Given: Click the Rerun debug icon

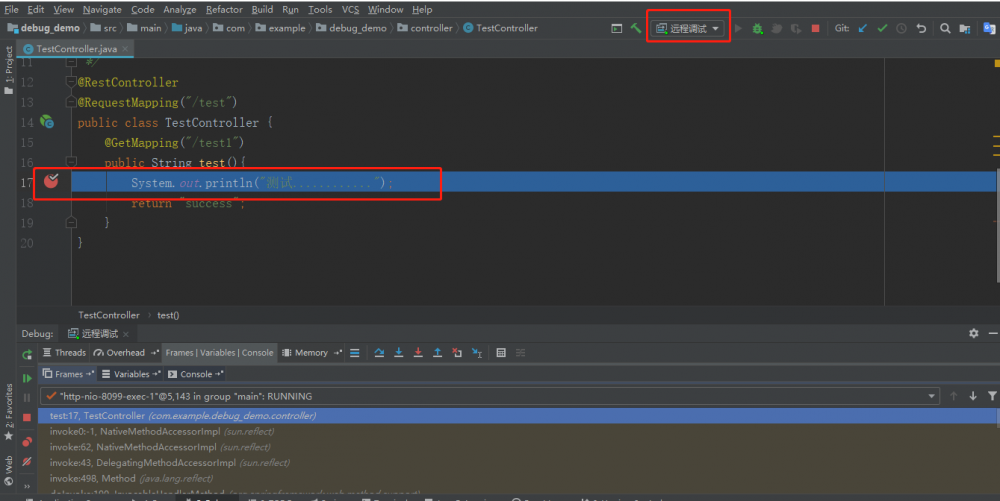Looking at the screenshot, I should tap(27, 354).
